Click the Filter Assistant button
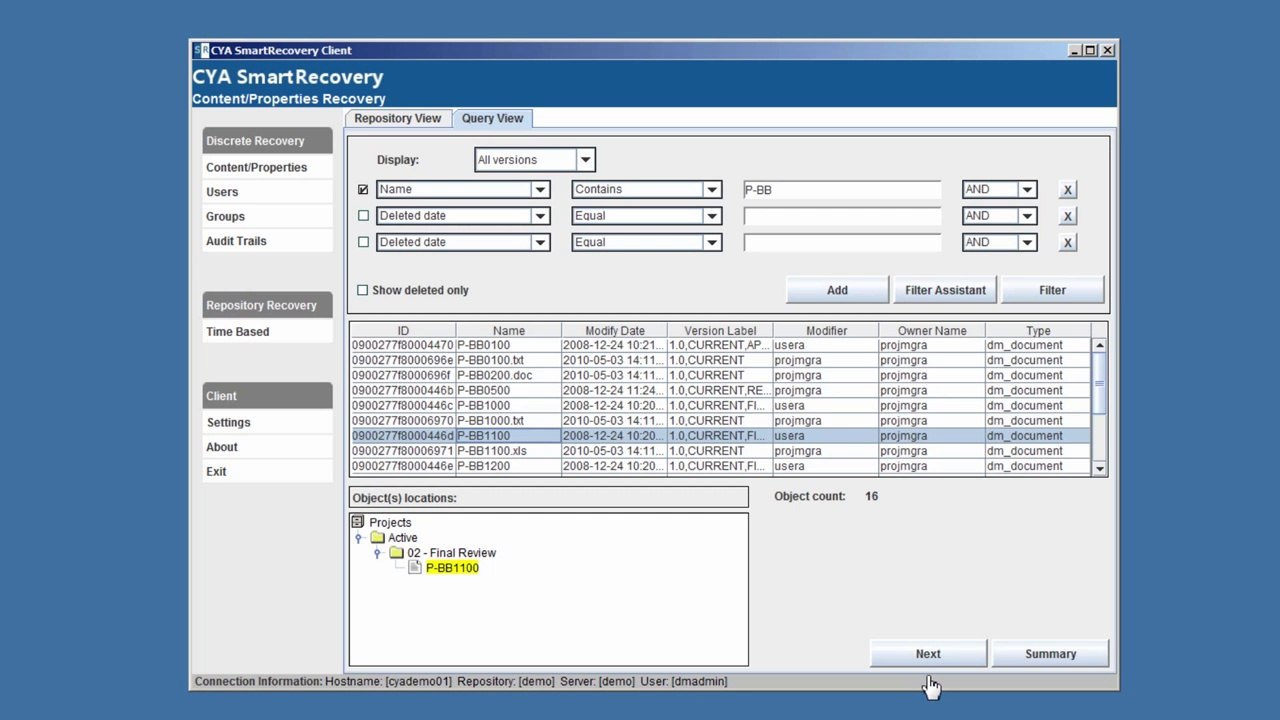This screenshot has width=1280, height=720. 945,290
